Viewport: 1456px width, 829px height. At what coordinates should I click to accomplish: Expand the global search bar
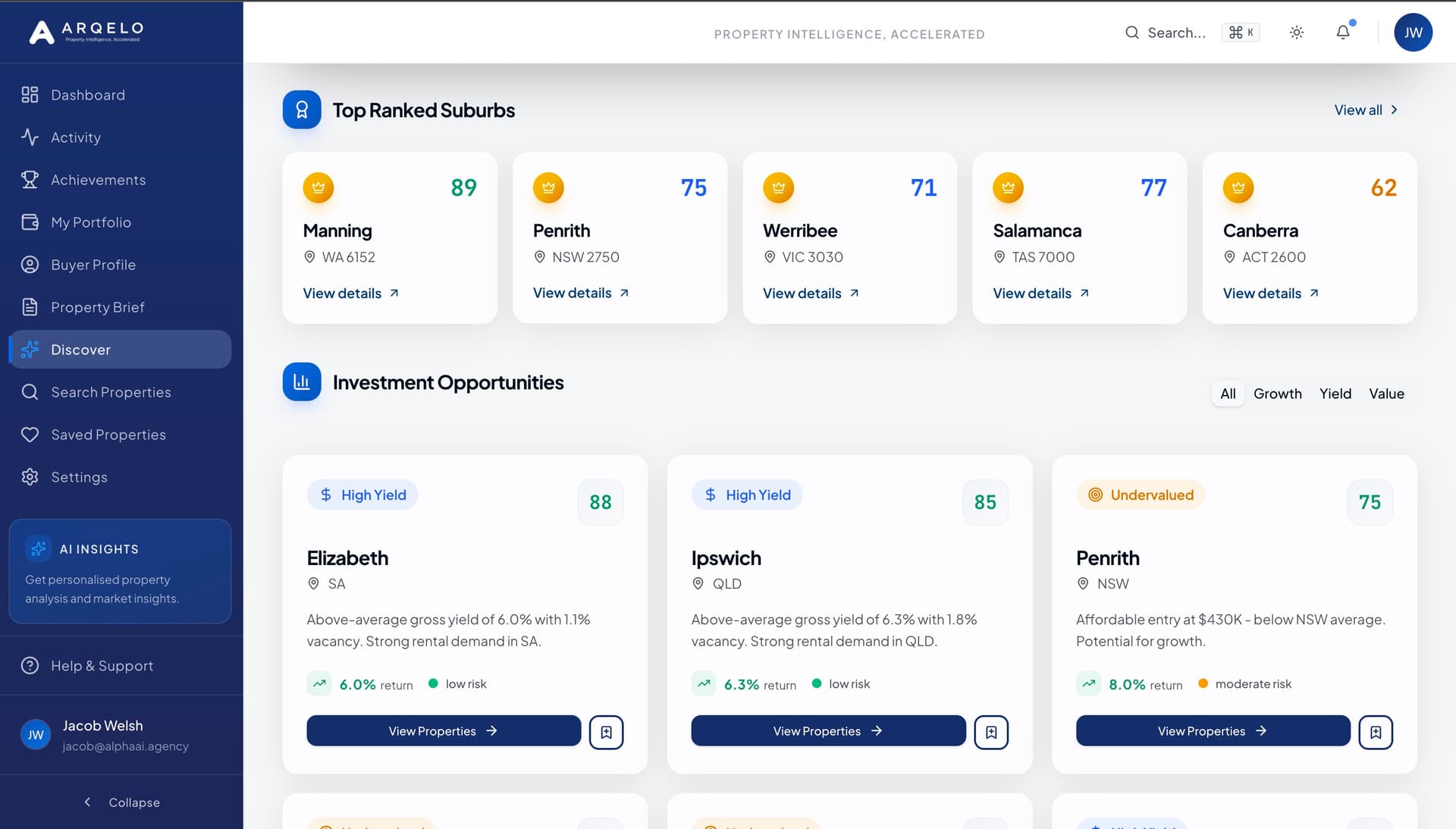1168,32
